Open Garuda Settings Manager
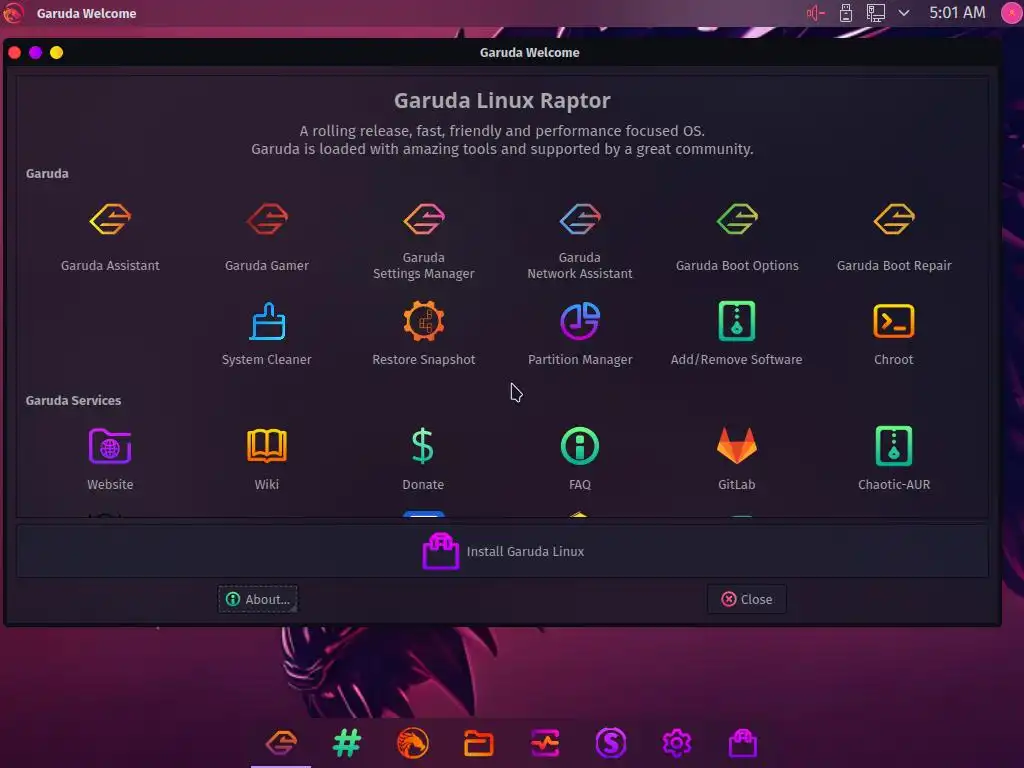This screenshot has width=1024, height=768. pyautogui.click(x=423, y=241)
